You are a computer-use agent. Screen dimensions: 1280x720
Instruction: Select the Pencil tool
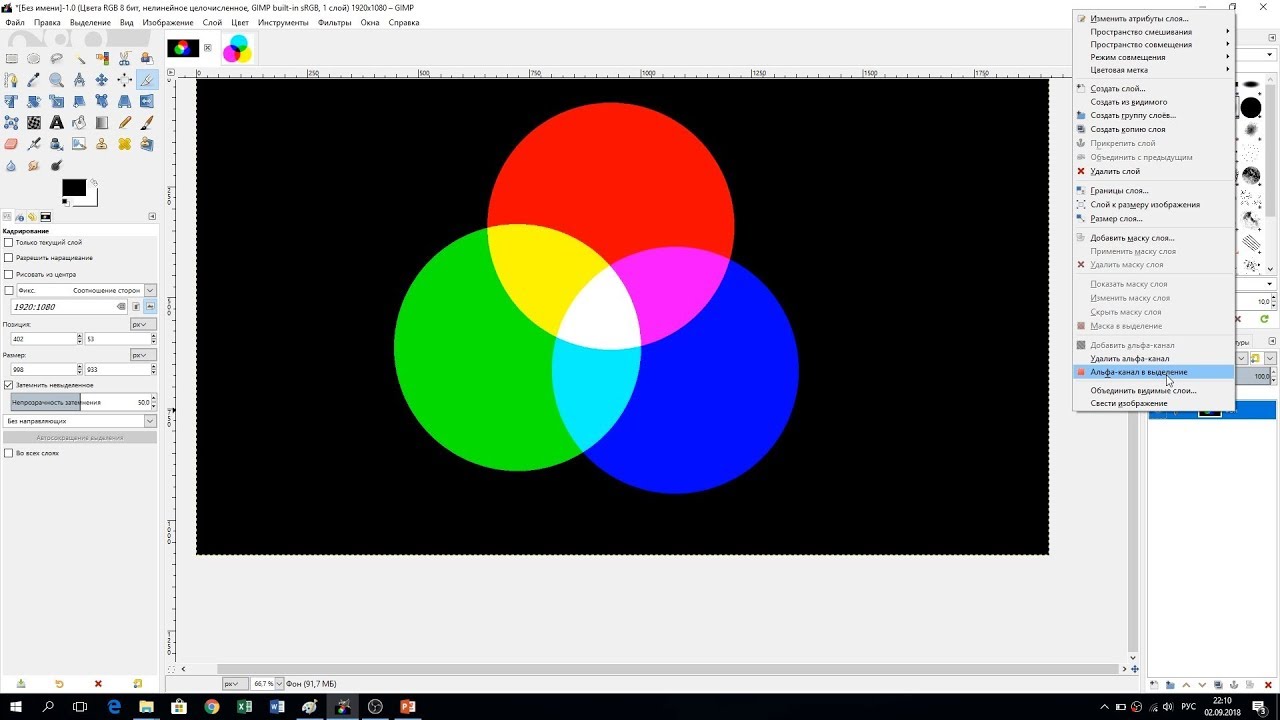124,122
